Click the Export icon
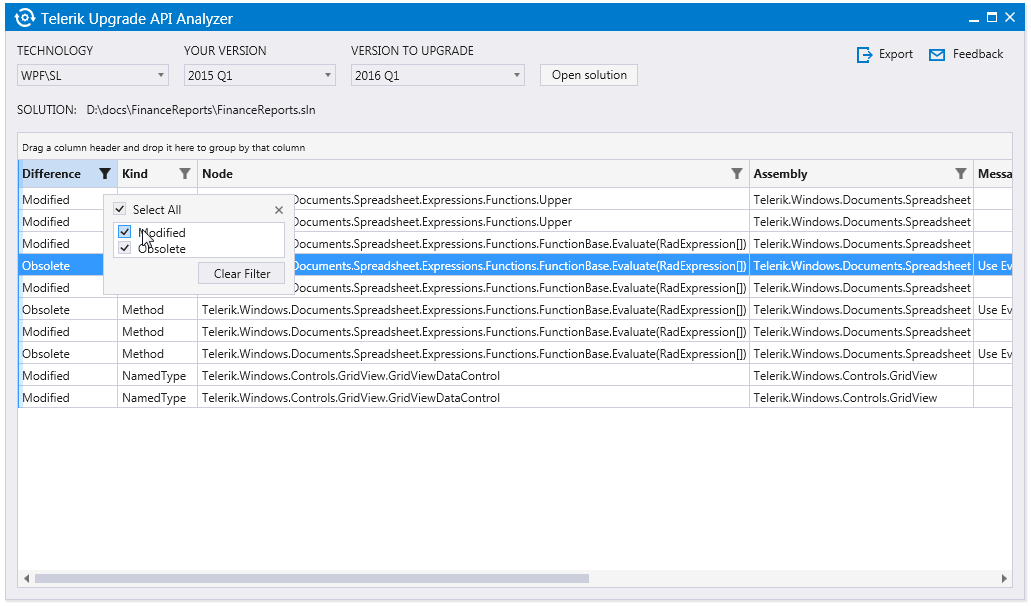Image resolution: width=1031 pixels, height=606 pixels. point(865,55)
